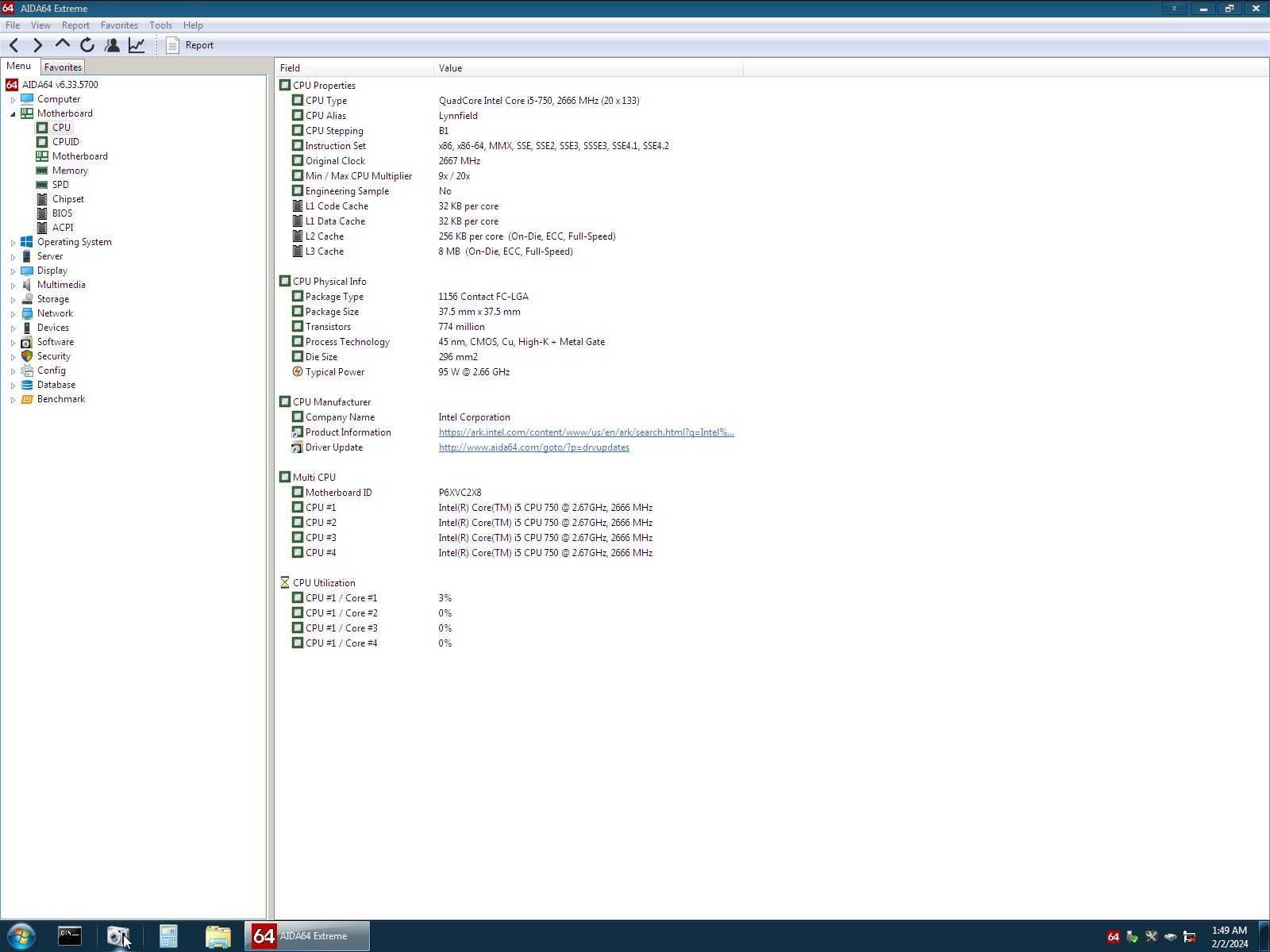Select the Memory tree item
Screen dimensions: 1270x952
[70, 171]
